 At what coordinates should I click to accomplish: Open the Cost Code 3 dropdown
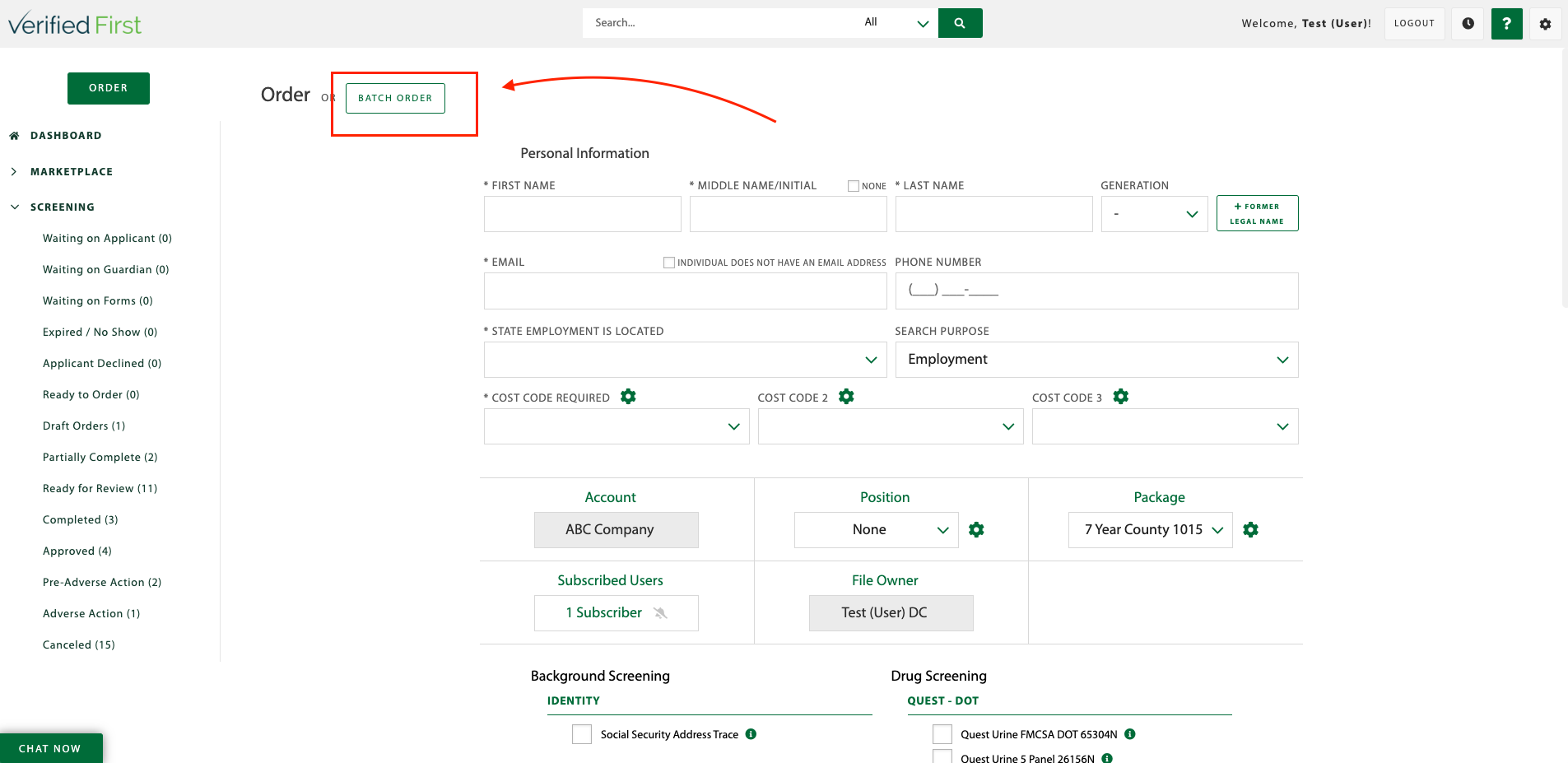coord(1165,426)
